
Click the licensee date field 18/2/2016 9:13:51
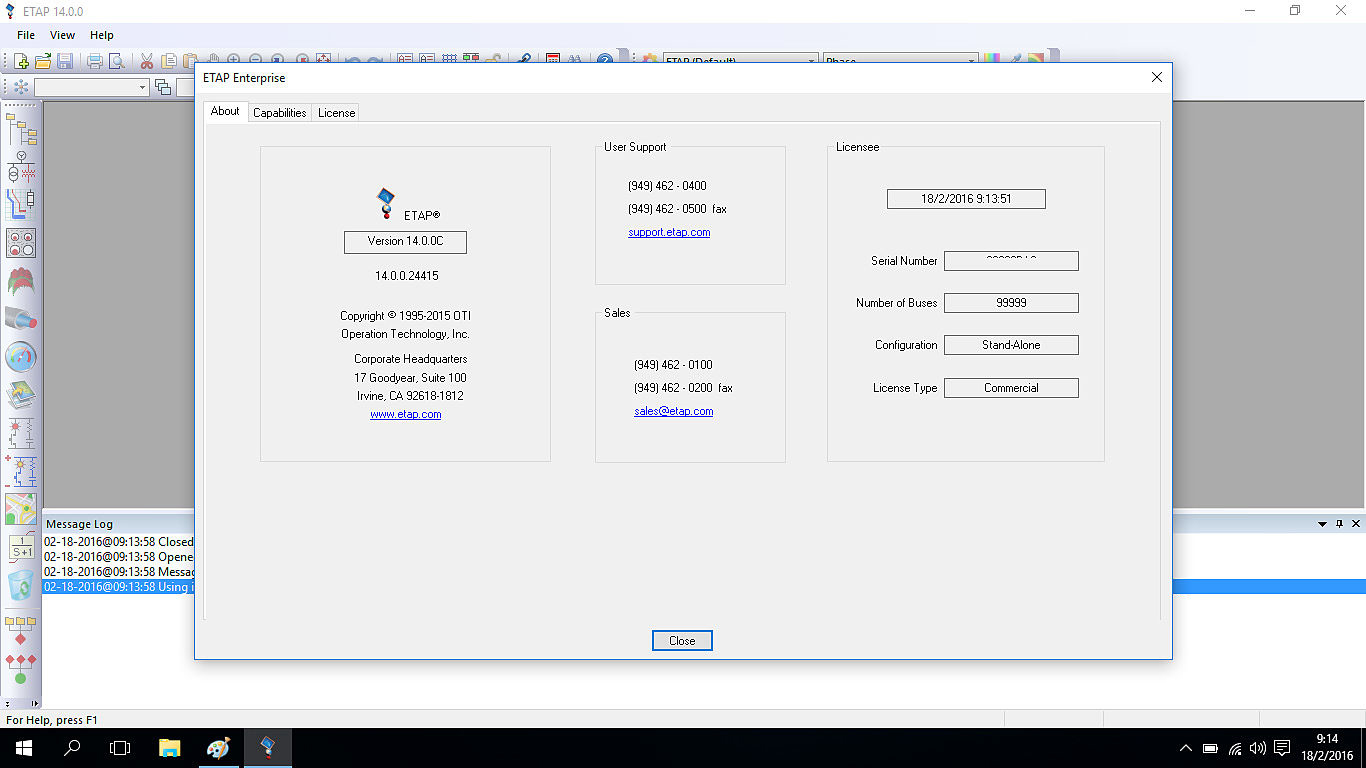pyautogui.click(x=966, y=199)
